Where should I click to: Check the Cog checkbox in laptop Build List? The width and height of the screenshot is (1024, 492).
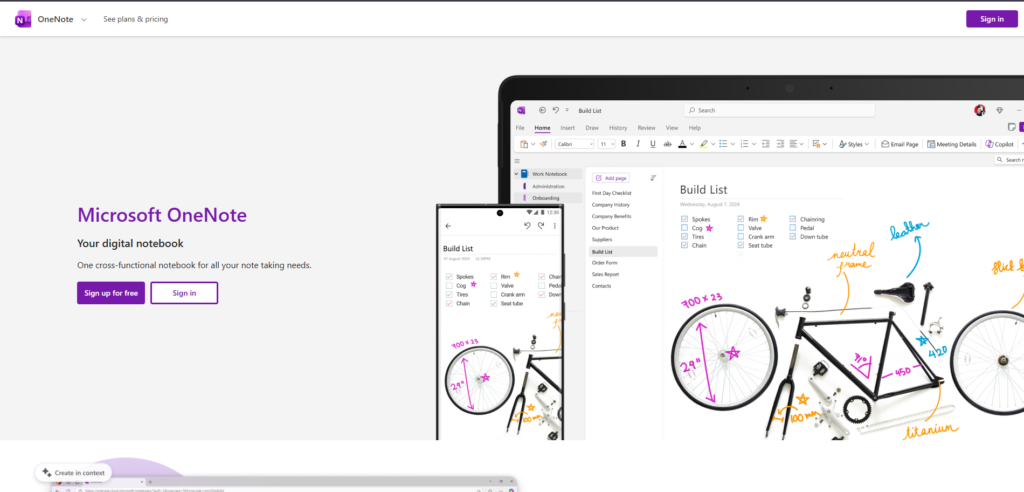(684, 228)
